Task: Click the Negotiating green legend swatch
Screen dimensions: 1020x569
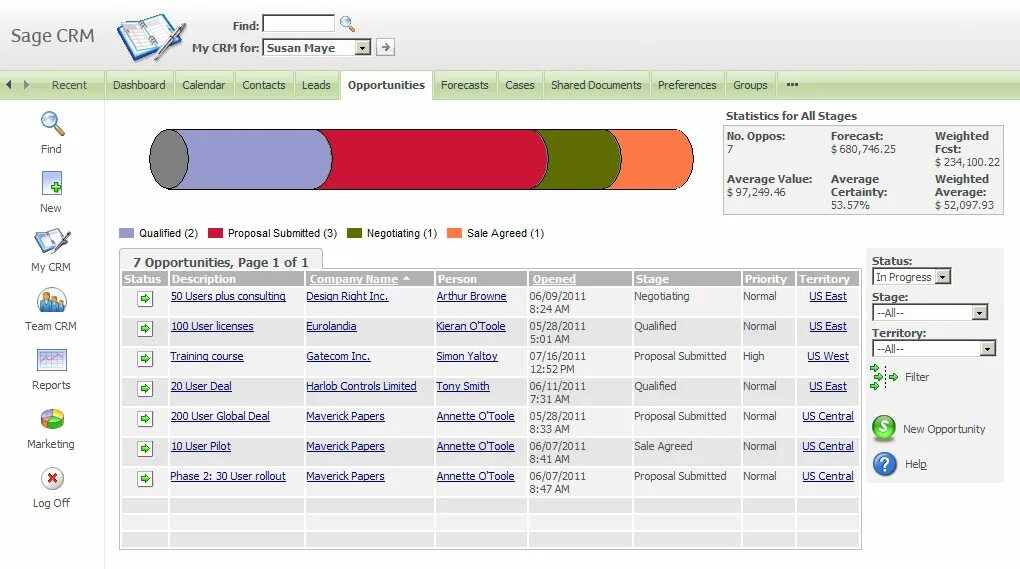Action: (355, 233)
